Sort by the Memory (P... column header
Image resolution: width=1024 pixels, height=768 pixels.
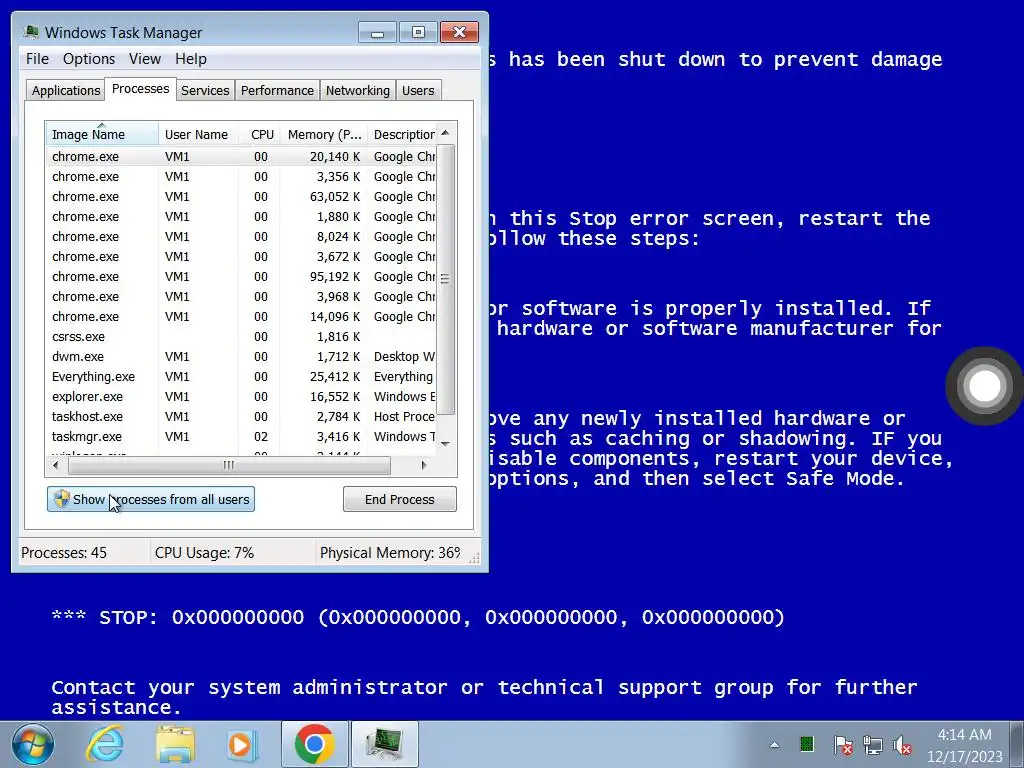(324, 134)
